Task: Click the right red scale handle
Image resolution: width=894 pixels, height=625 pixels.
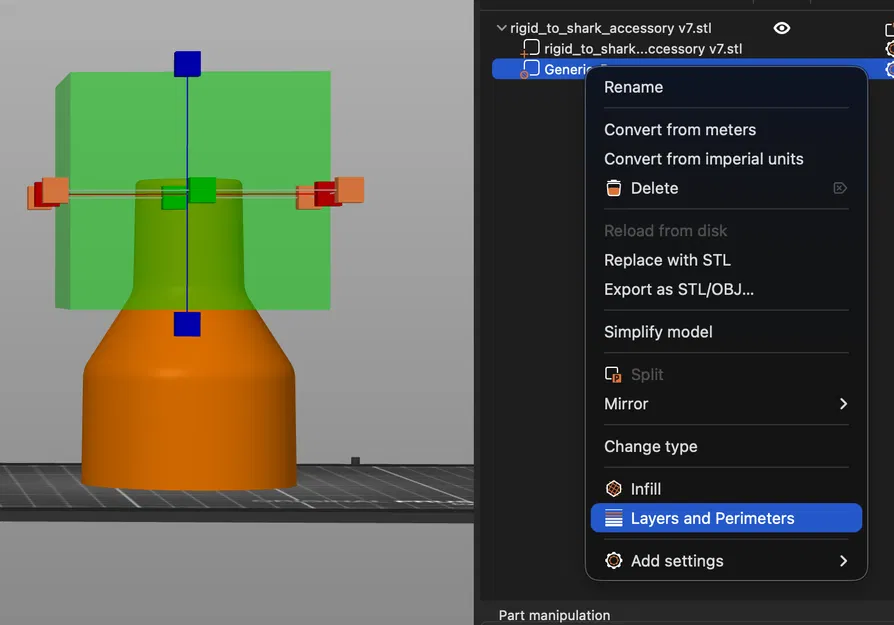Action: click(x=324, y=194)
